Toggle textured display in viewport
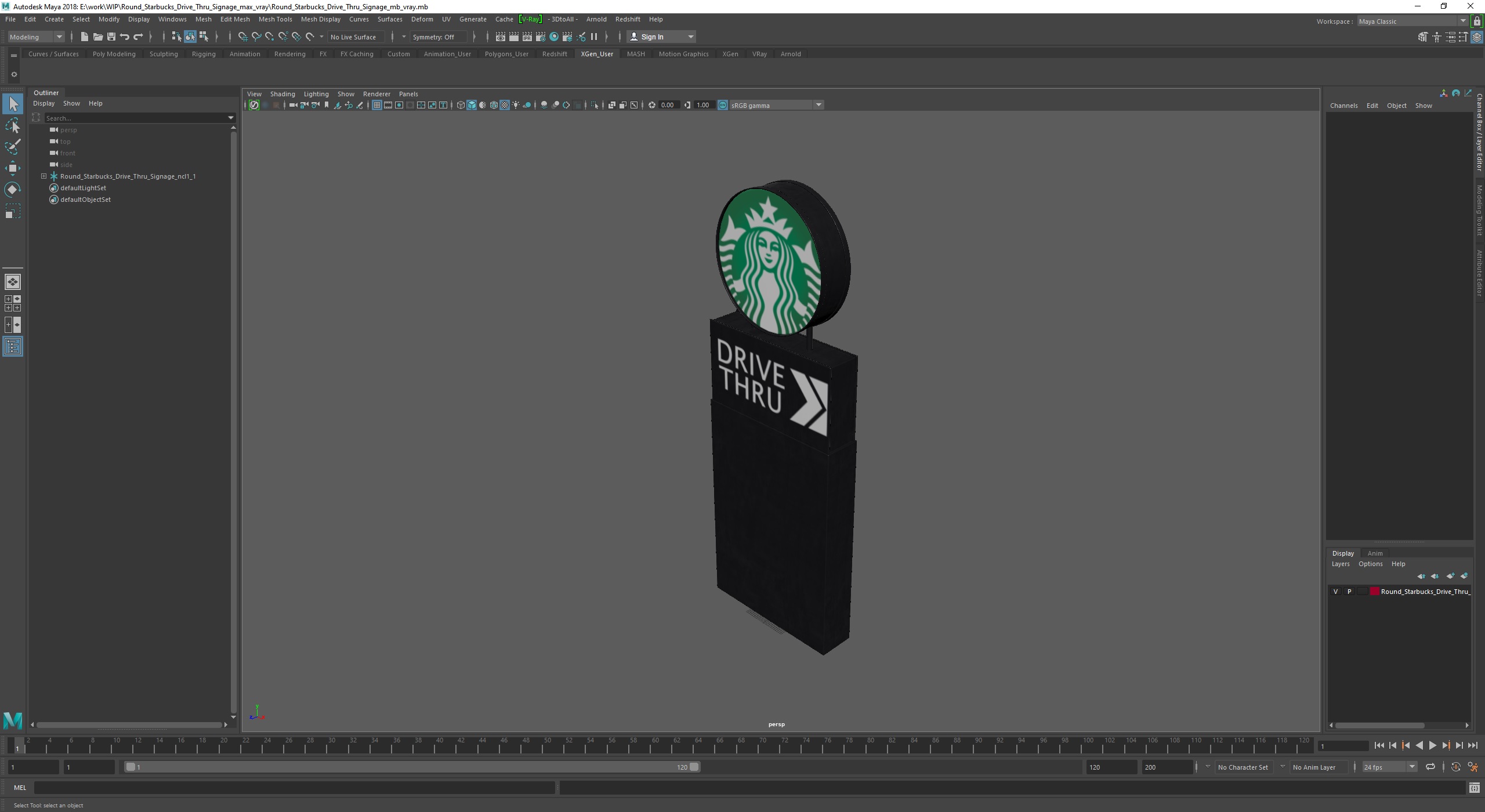Image resolution: width=1485 pixels, height=812 pixels. 505,105
